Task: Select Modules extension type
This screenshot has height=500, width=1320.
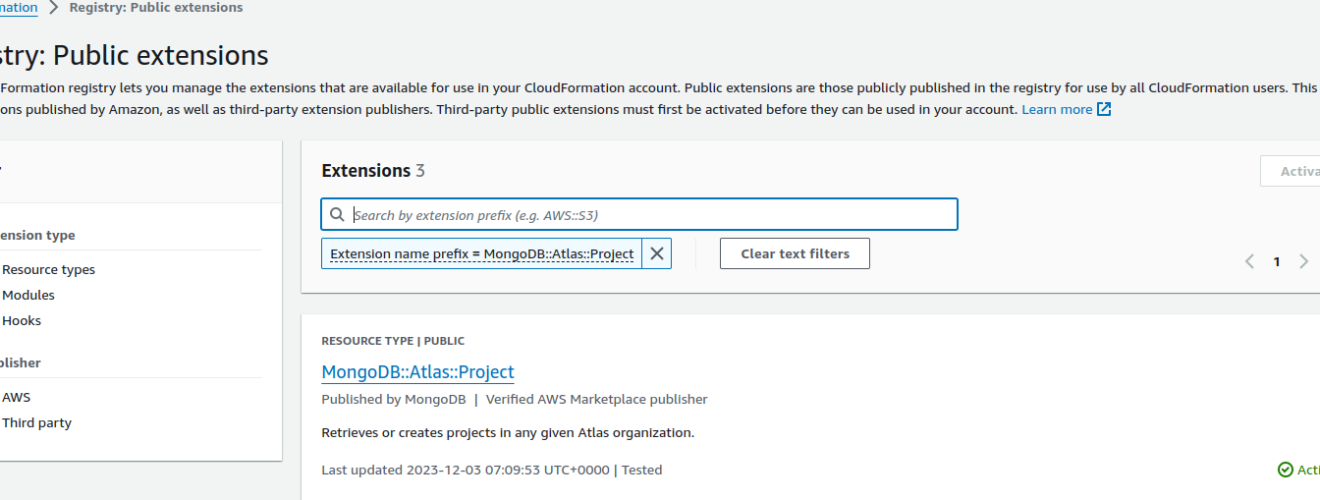Action: pyautogui.click(x=28, y=296)
